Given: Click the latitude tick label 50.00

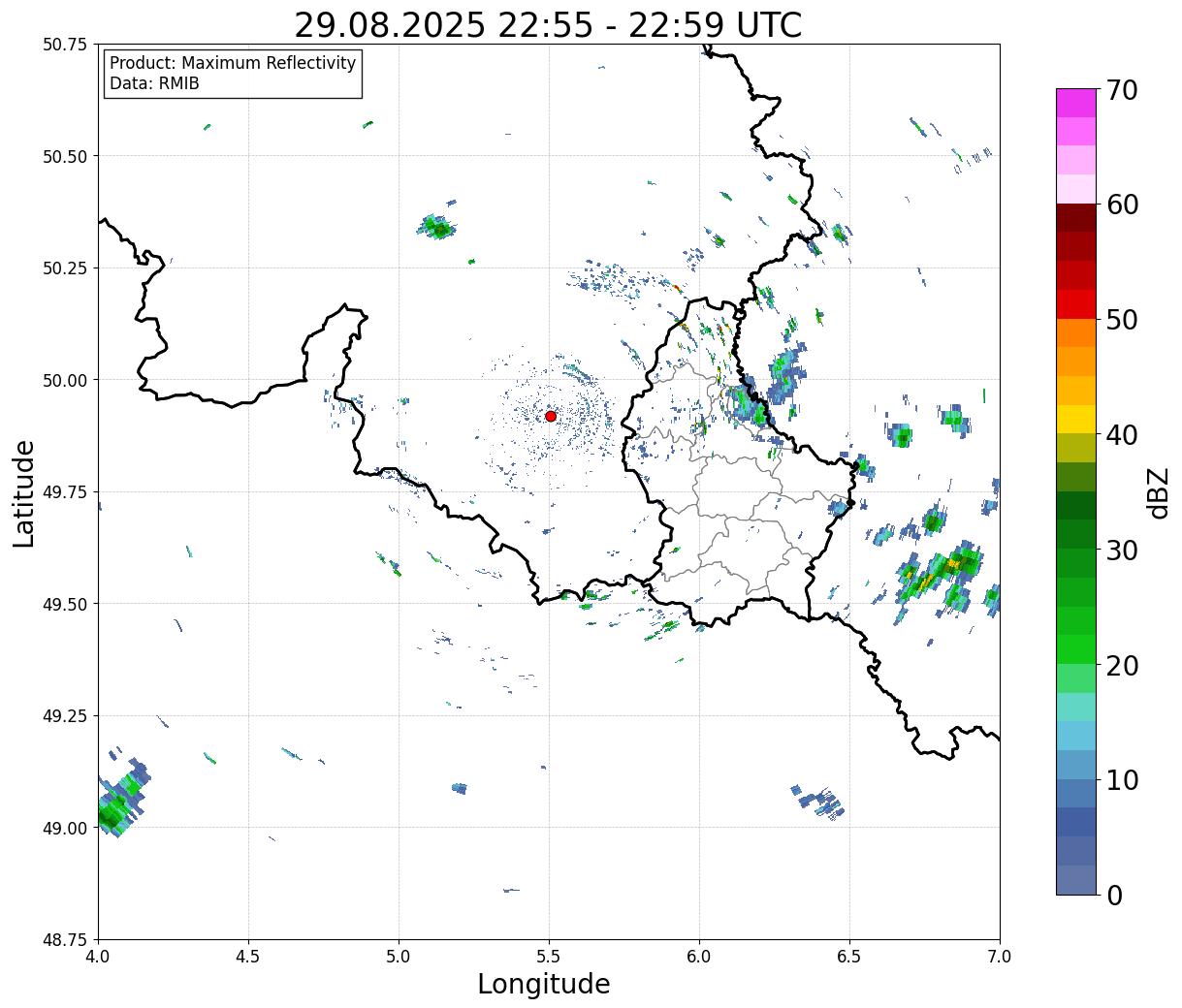Looking at the screenshot, I should 65,380.
